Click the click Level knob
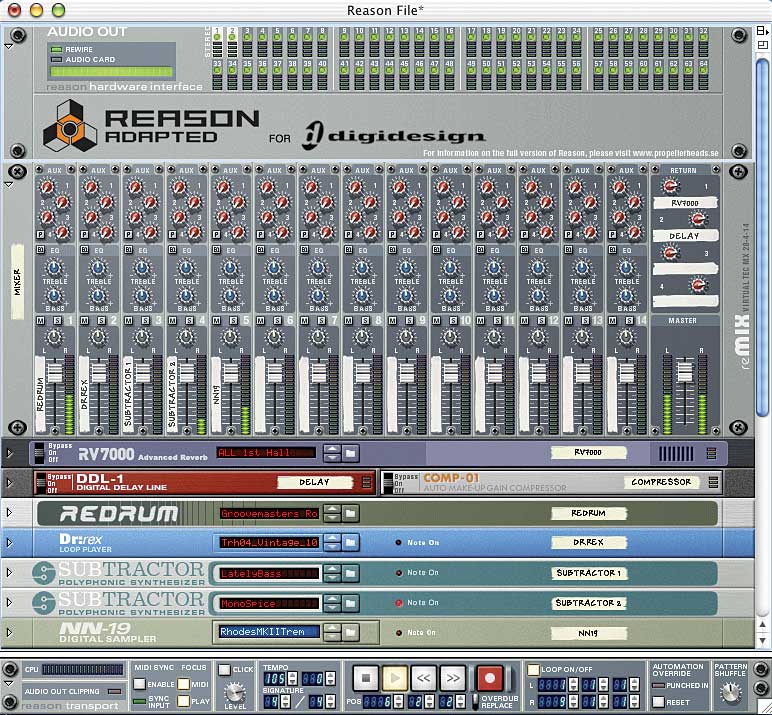This screenshot has height=715, width=772. (235, 692)
